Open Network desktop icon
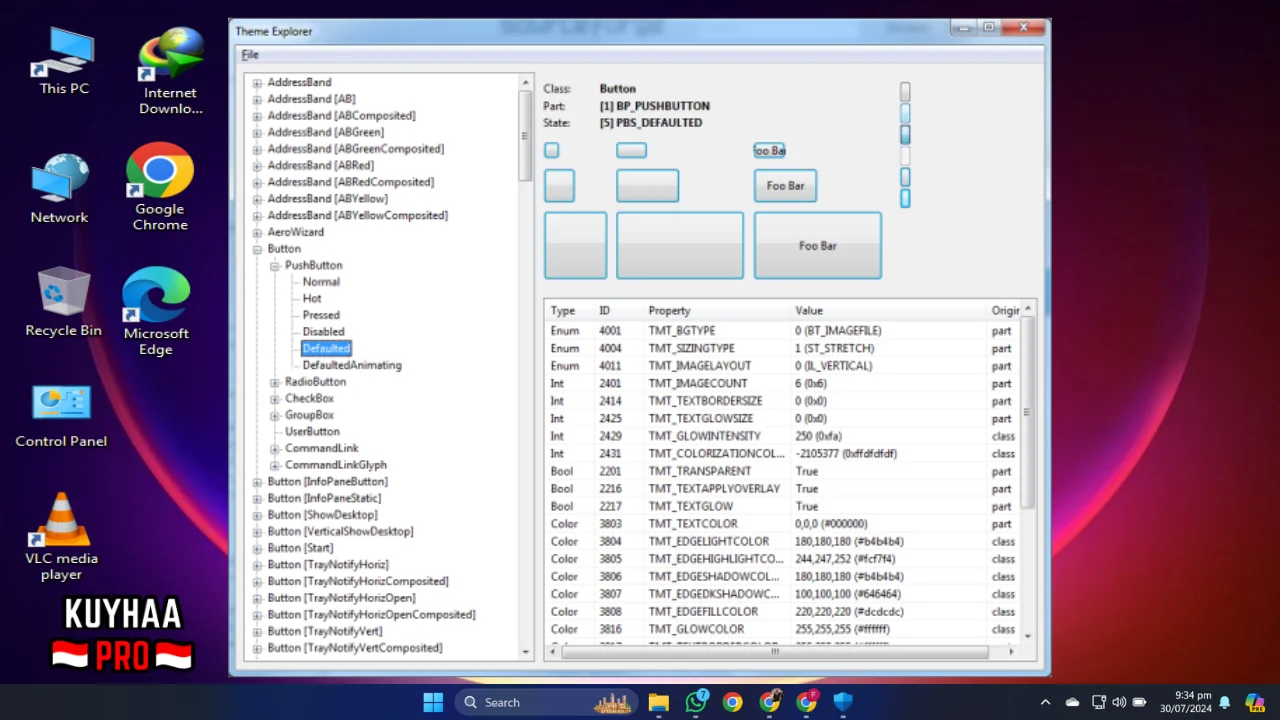The width and height of the screenshot is (1280, 720). [x=59, y=188]
